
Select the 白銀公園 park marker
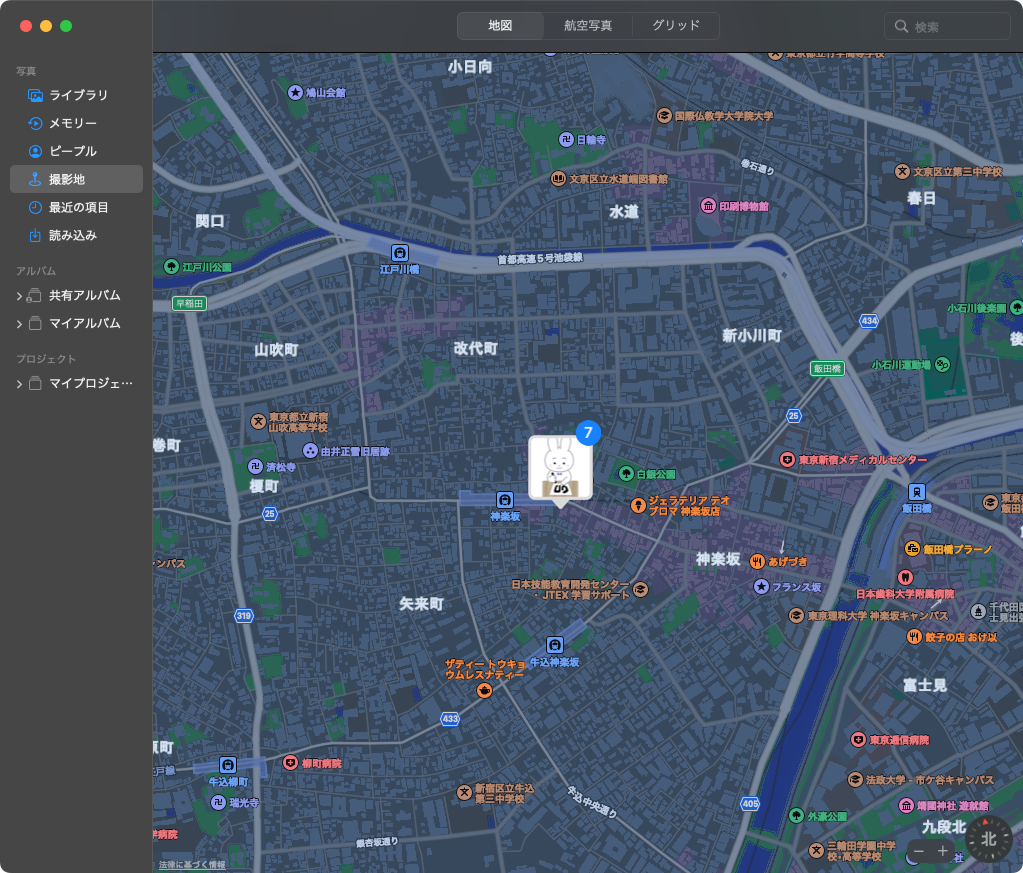point(626,474)
